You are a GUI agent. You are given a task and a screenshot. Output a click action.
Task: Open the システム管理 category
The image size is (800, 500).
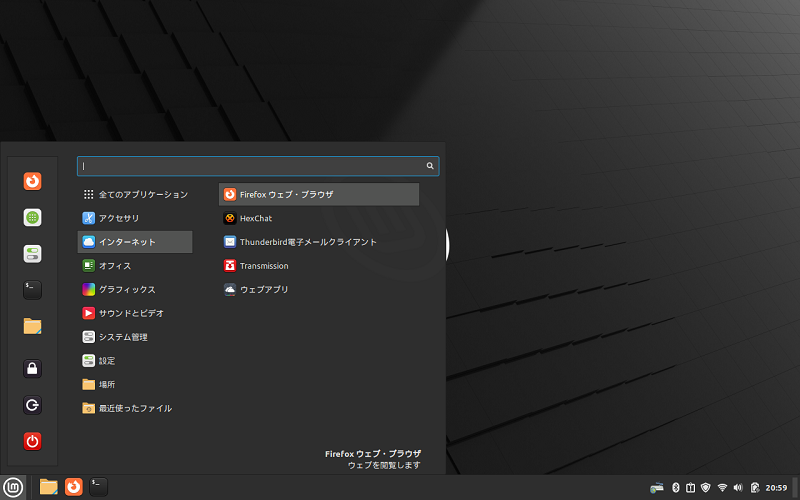135,337
